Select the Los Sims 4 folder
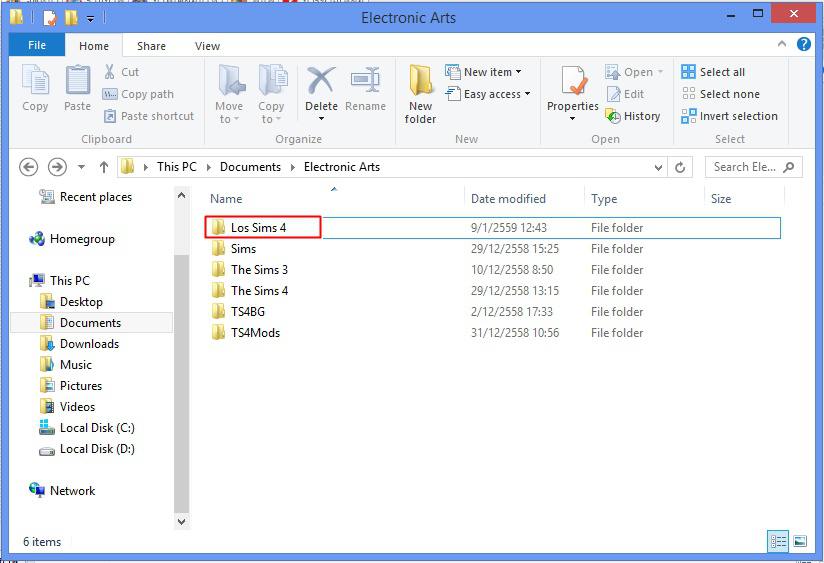The width and height of the screenshot is (824, 563). point(493,228)
